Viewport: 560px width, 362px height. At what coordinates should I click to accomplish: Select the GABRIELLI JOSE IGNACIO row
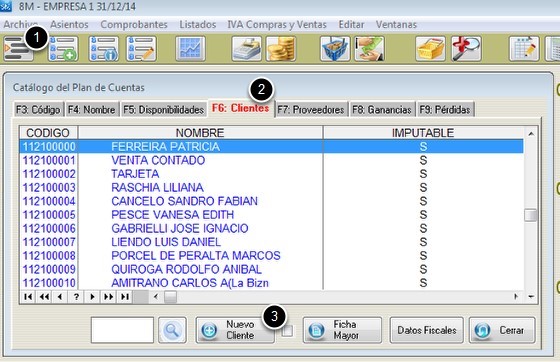[271, 228]
